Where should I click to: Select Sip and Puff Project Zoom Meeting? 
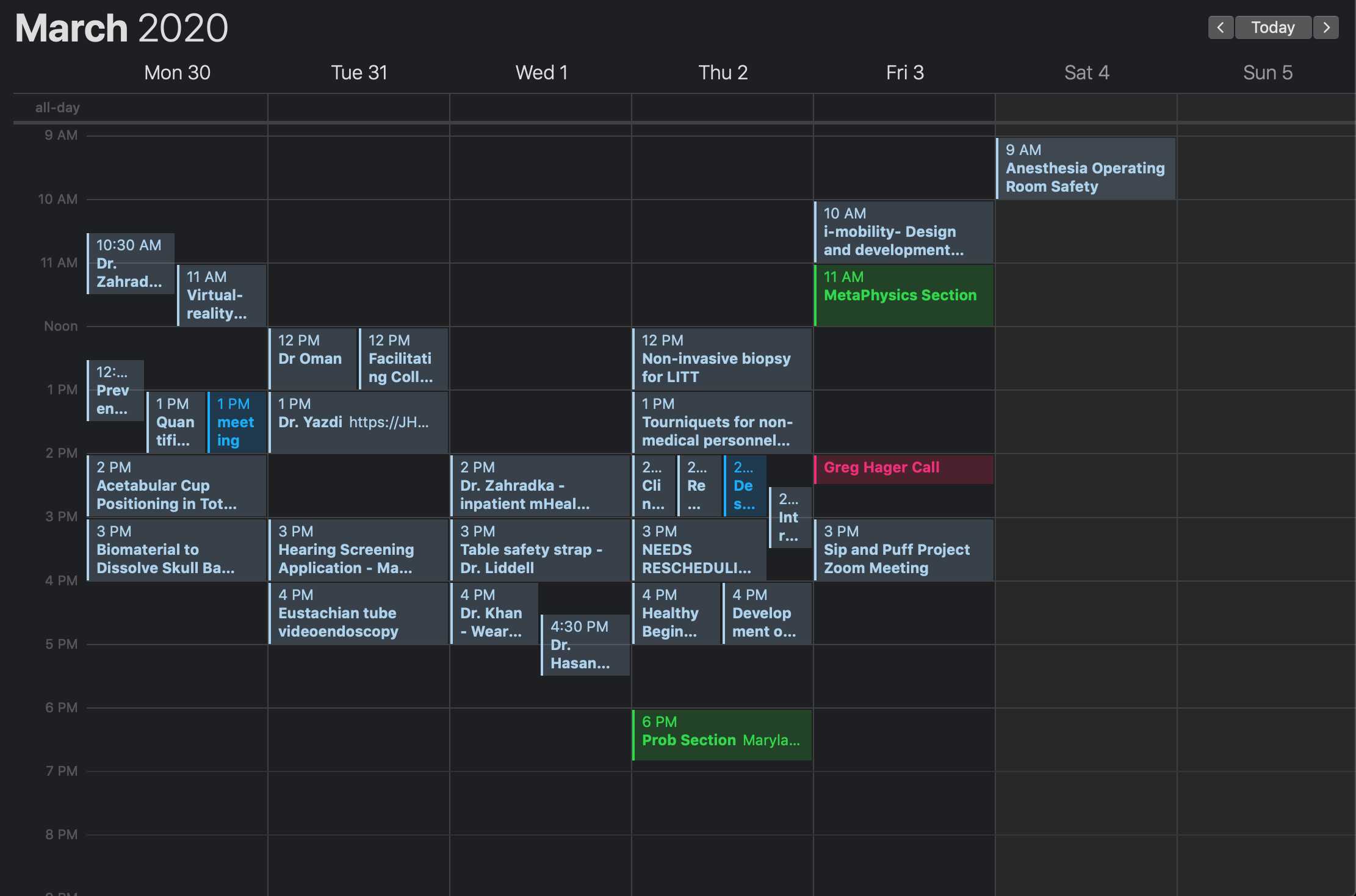coord(904,550)
